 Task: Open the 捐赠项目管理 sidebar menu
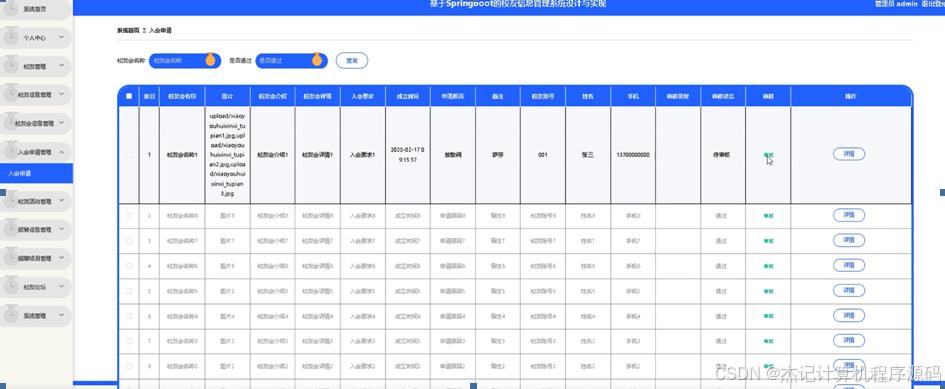point(36,258)
